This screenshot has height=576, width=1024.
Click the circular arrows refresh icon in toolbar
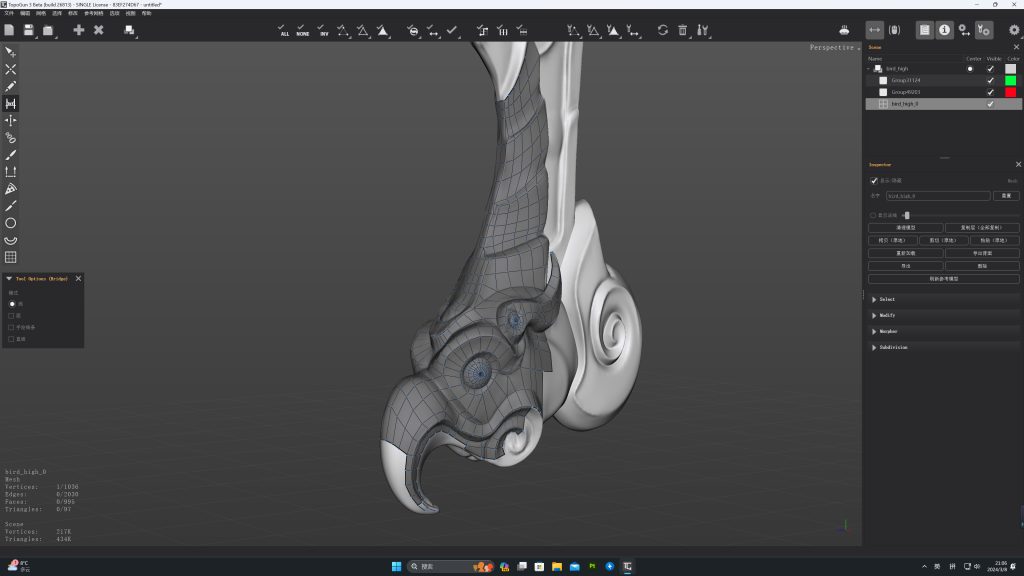tap(662, 30)
